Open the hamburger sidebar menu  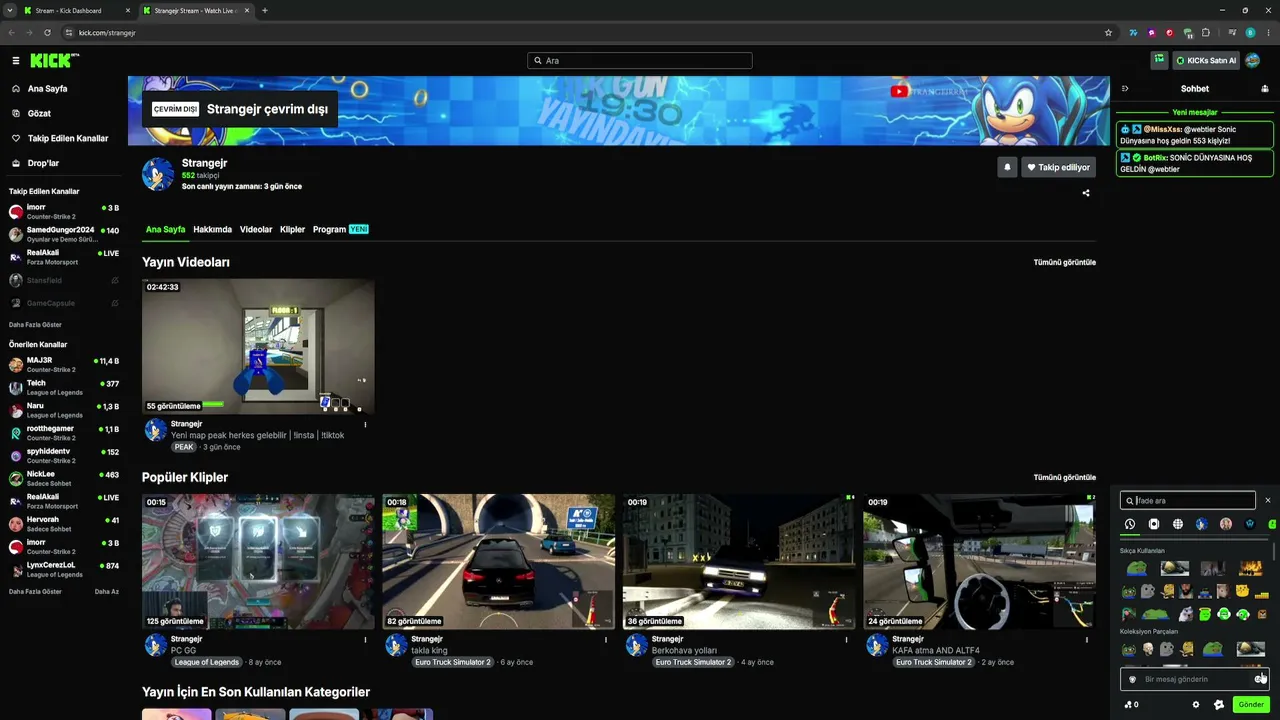pos(16,61)
